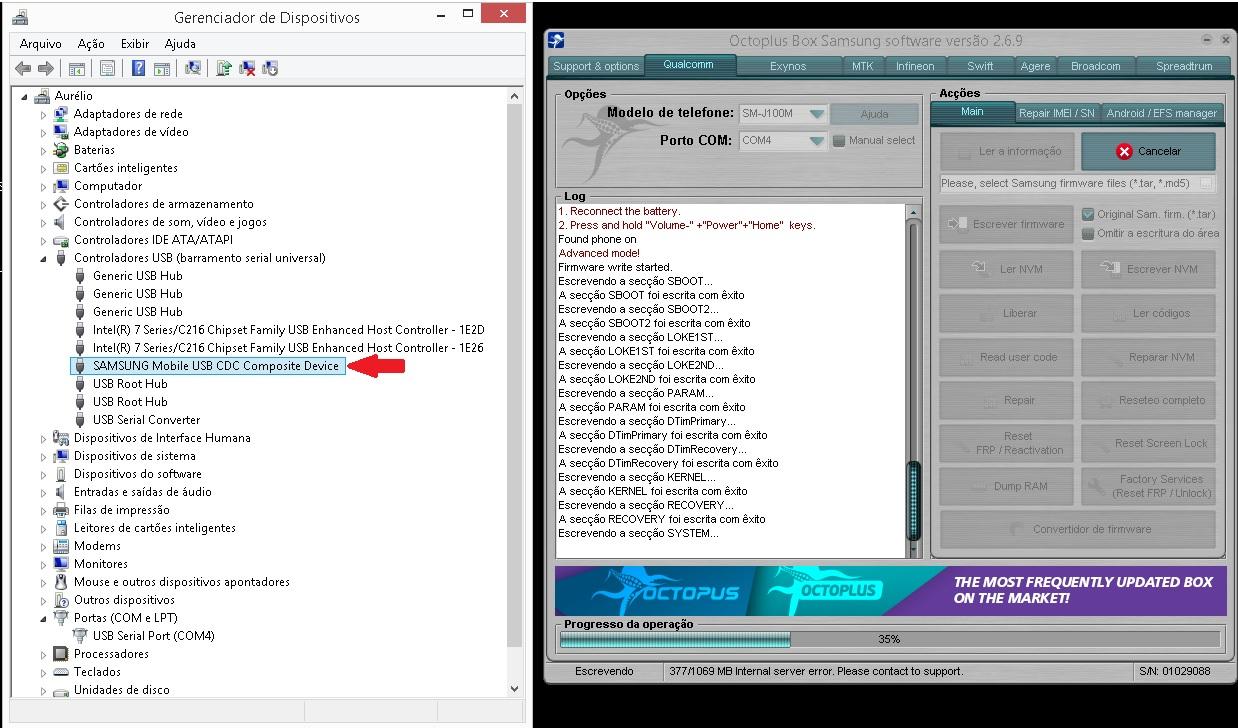
Task: Open the Repair IMEI / SN tab
Action: coord(1057,113)
